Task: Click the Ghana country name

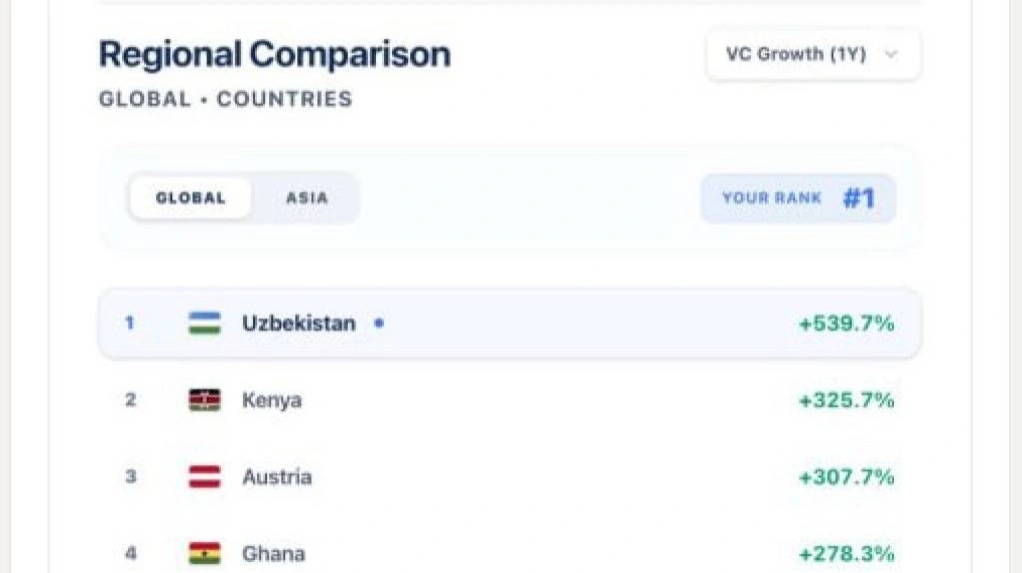Action: [273, 553]
